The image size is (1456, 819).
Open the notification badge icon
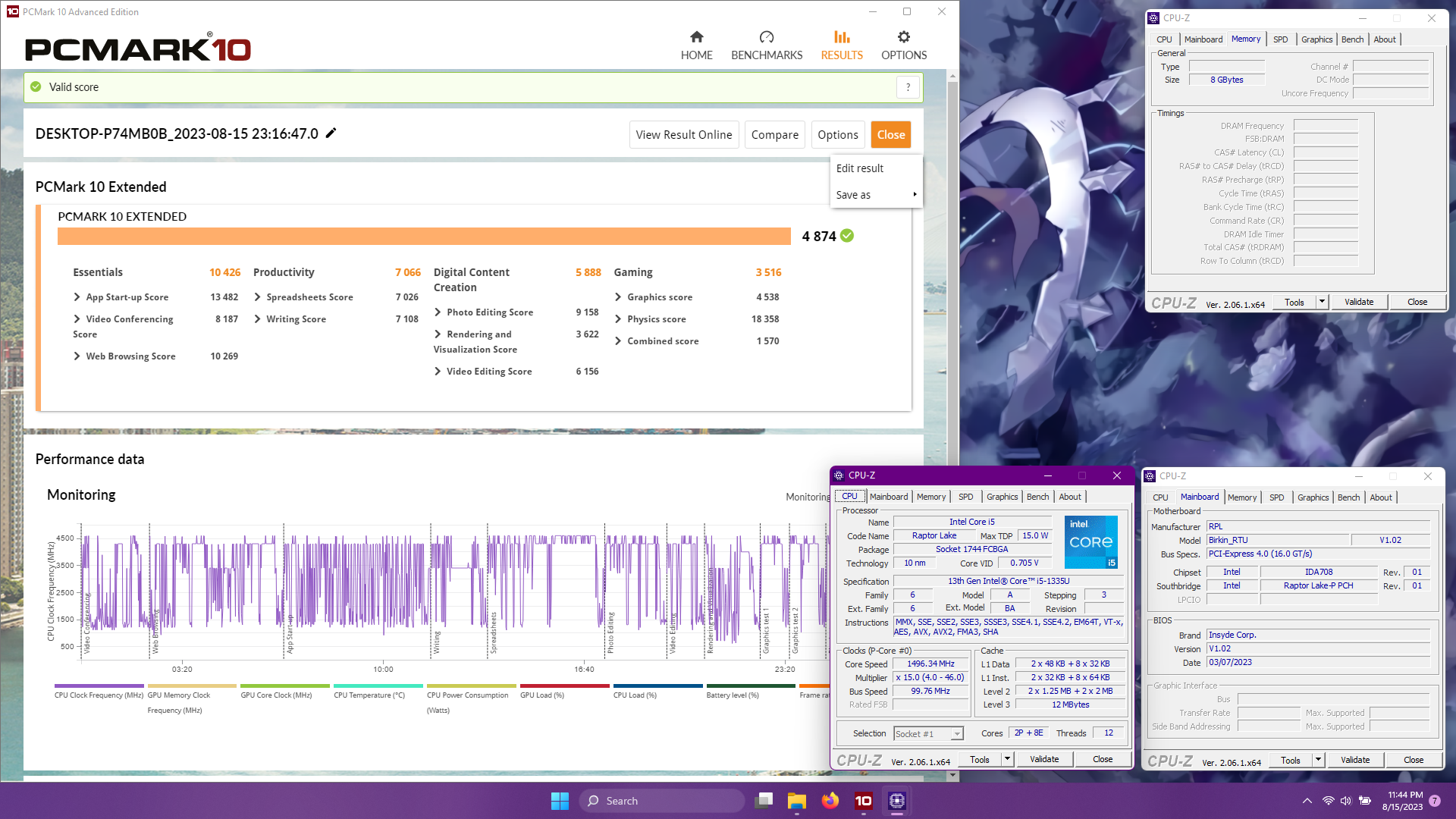point(1435,801)
